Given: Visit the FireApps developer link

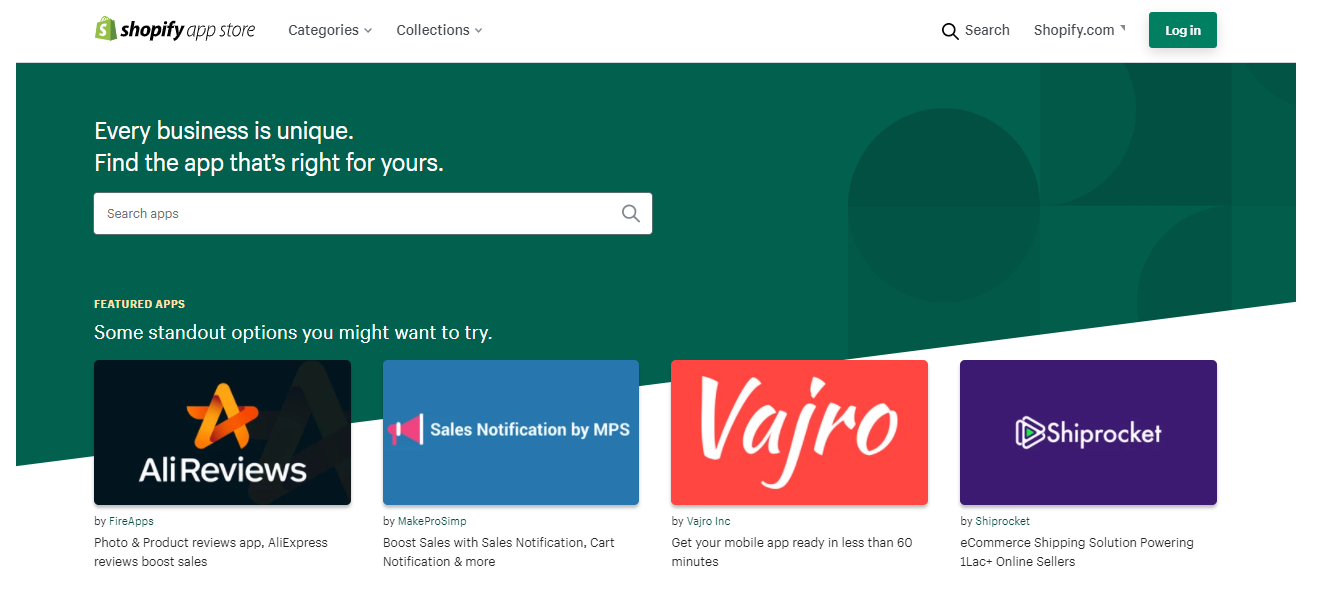Looking at the screenshot, I should [131, 521].
